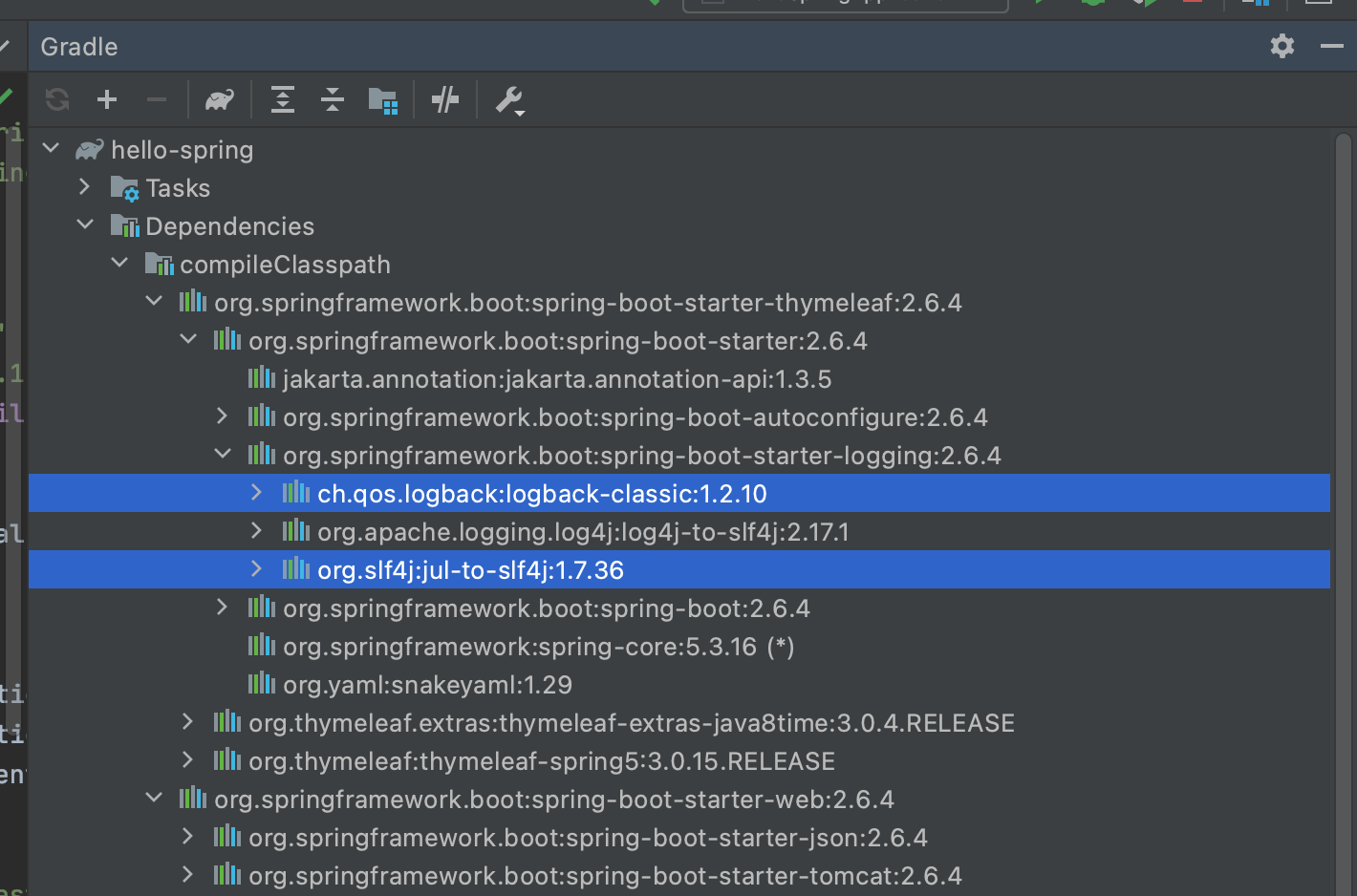
Task: Collapse spring-boot-starter-web:2.6.4 chevron
Action: pyautogui.click(x=154, y=798)
